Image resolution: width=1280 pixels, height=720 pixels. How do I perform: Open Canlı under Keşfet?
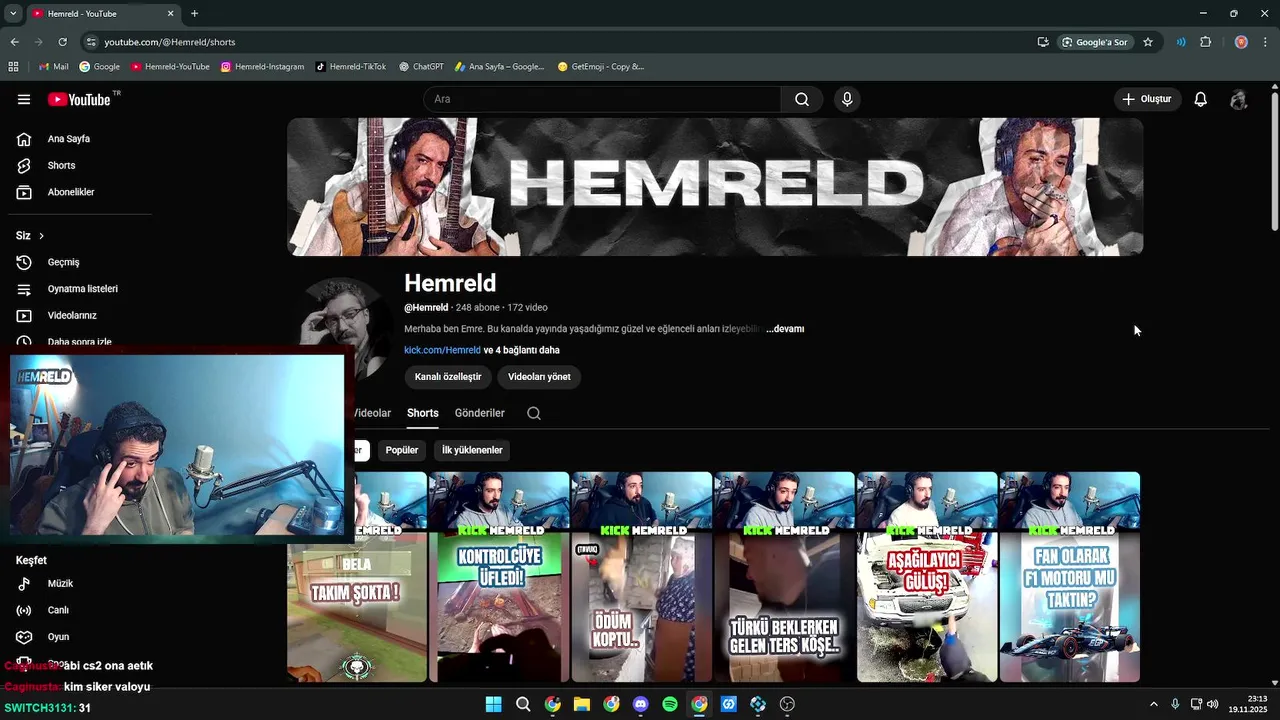(58, 610)
